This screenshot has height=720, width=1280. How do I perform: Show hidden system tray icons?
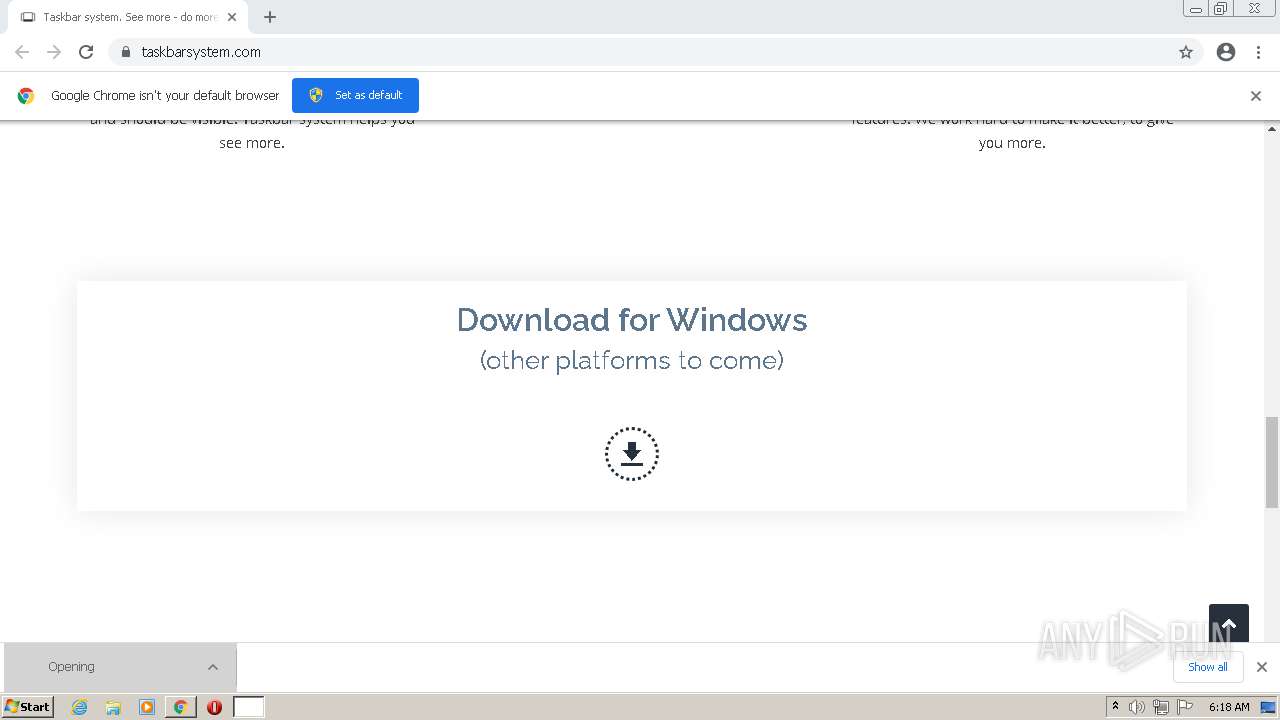click(x=1115, y=707)
